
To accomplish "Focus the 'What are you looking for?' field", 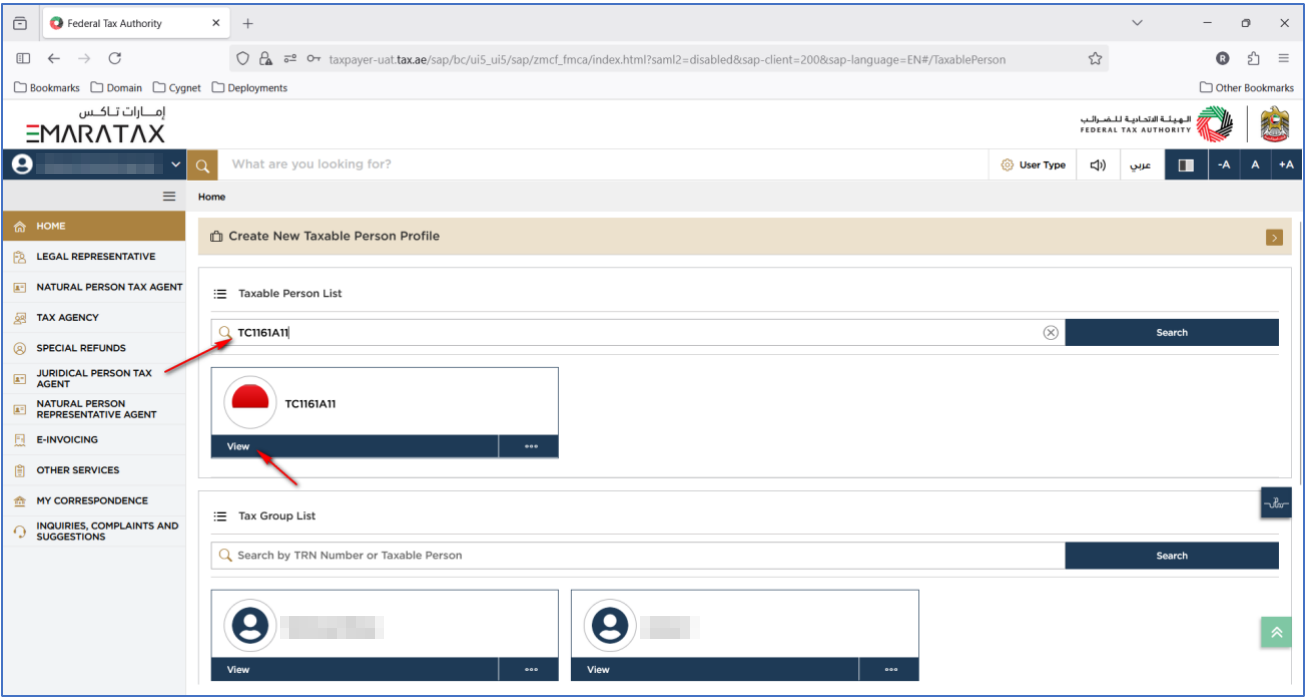I will (600, 165).
